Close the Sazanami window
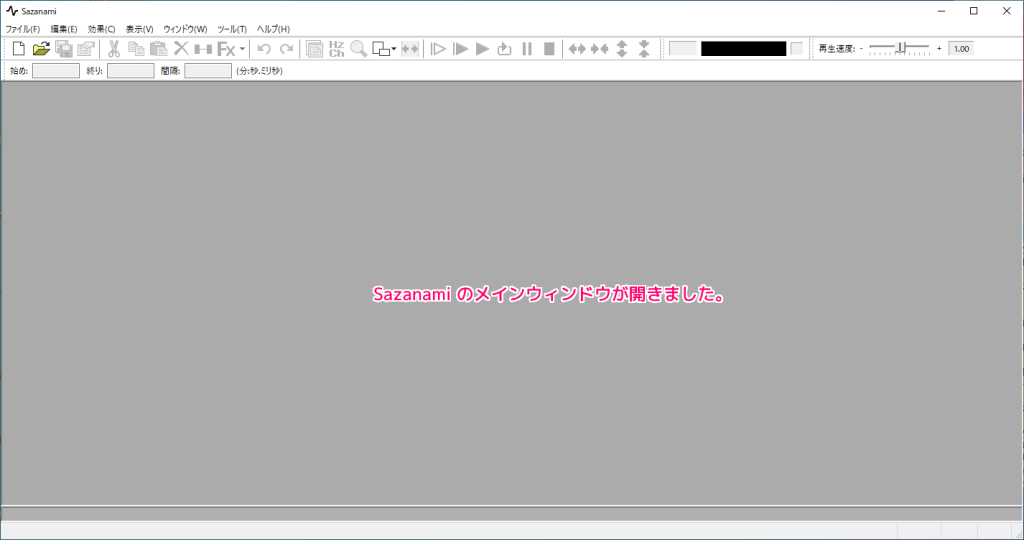Screen dimensions: 1024x540 tap(1006, 11)
